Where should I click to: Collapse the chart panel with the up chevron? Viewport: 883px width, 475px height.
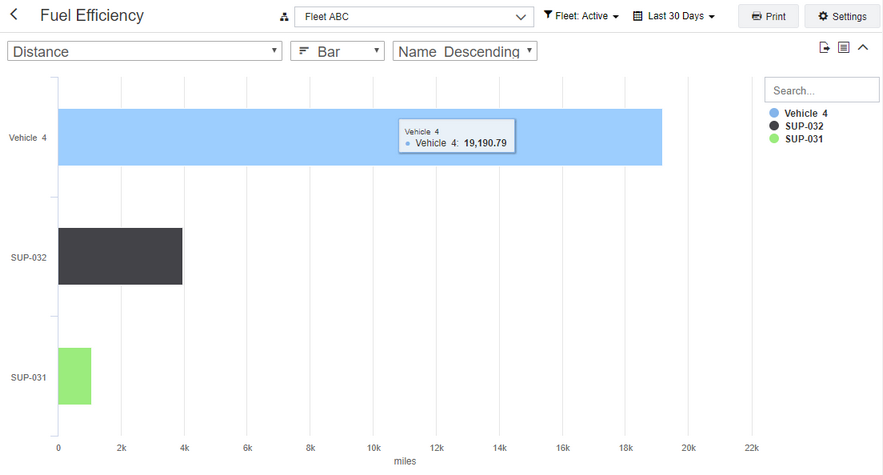coord(863,47)
